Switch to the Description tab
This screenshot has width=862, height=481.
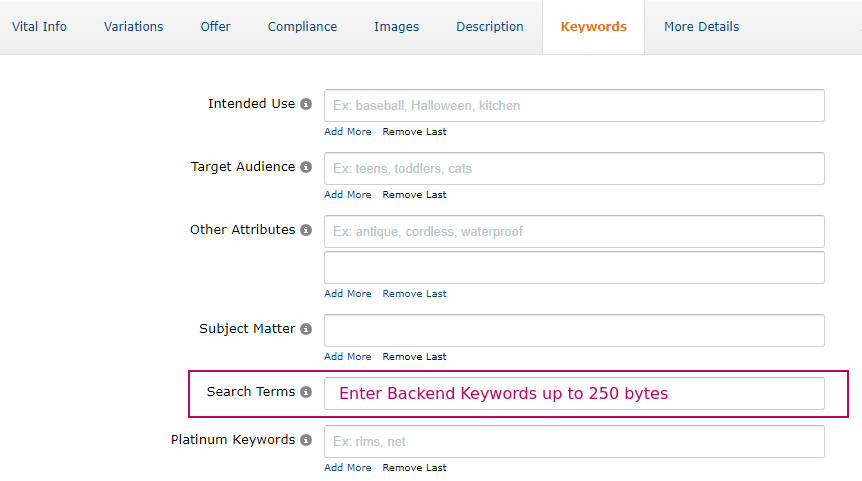[x=490, y=26]
